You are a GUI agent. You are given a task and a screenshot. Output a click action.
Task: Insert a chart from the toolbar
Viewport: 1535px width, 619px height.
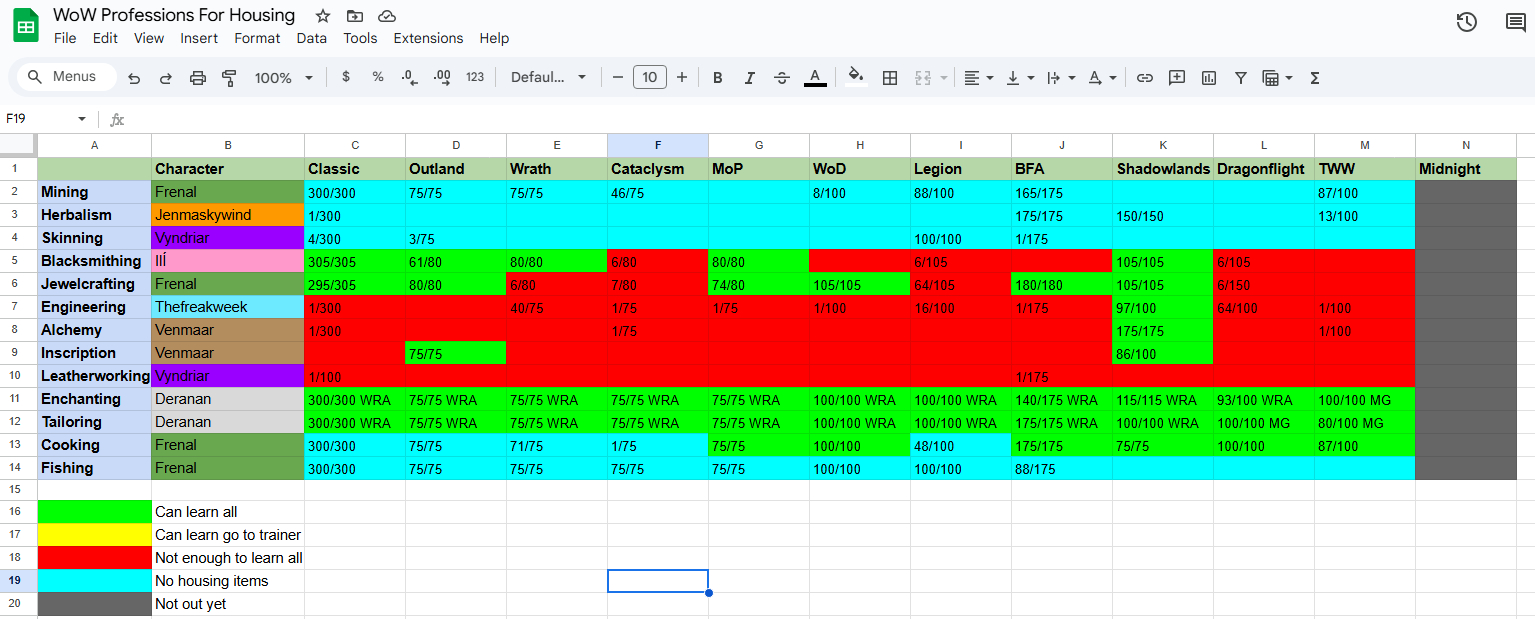(1209, 78)
